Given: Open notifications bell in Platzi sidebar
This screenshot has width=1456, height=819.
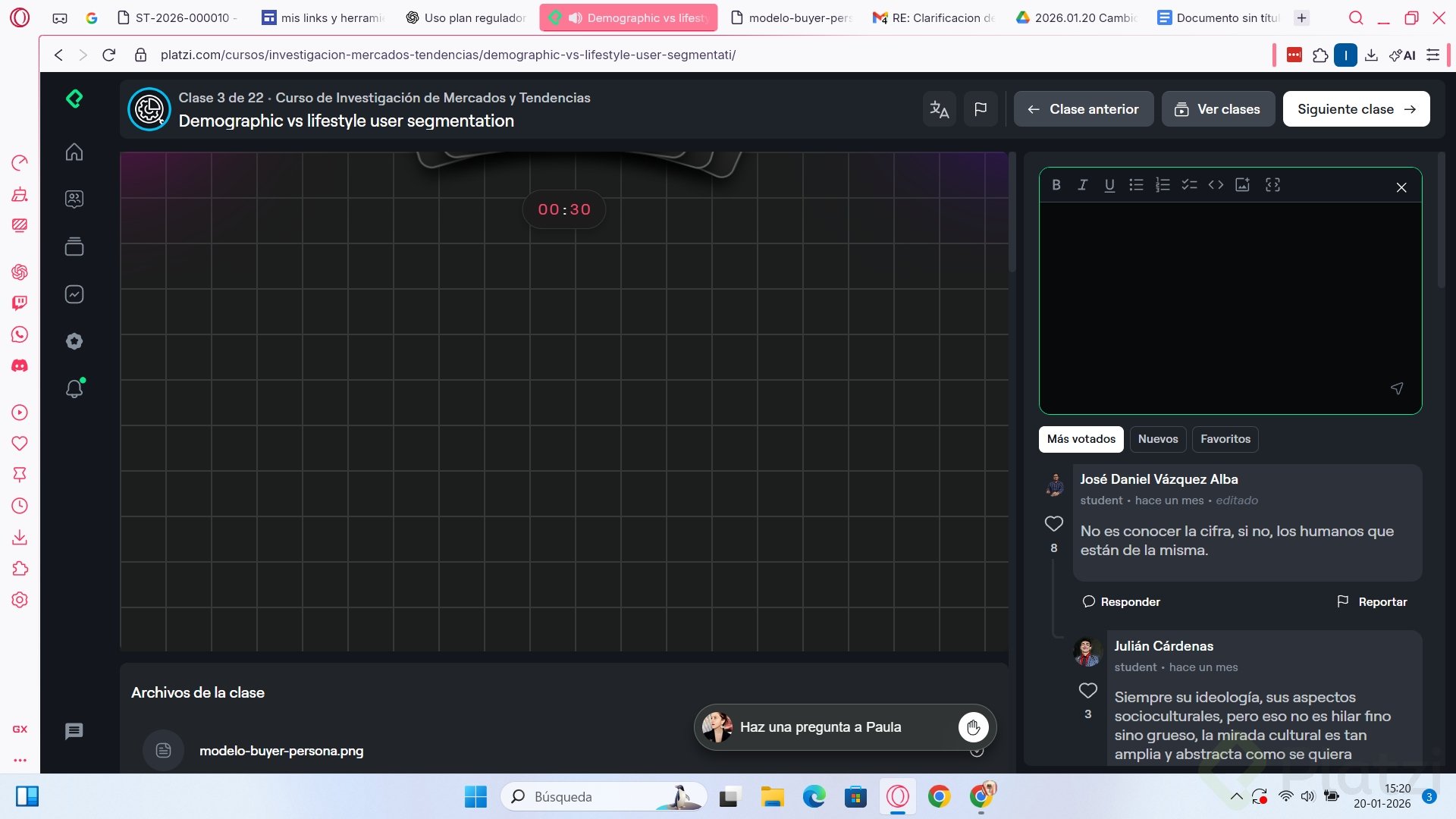Looking at the screenshot, I should tap(74, 389).
